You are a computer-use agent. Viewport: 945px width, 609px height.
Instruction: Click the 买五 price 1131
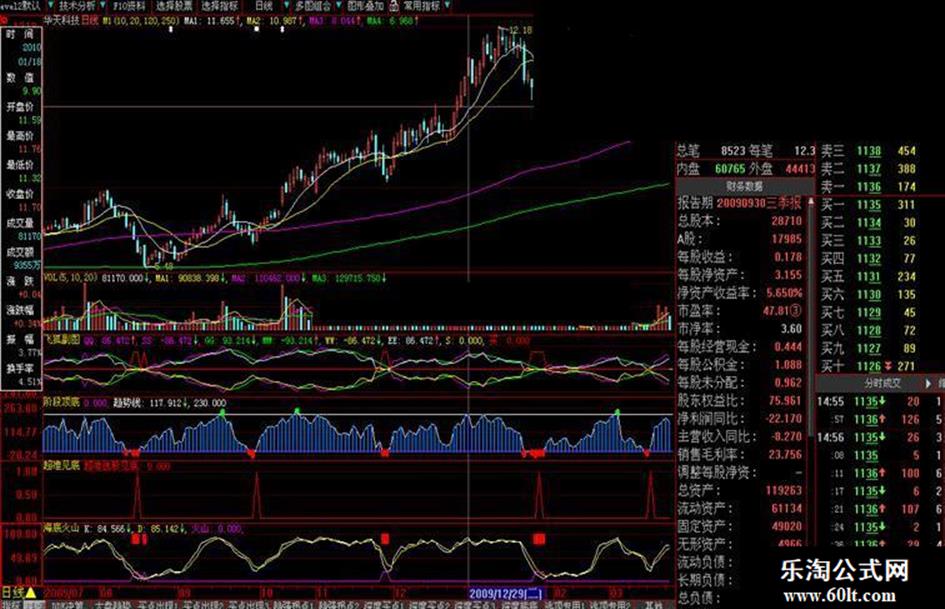868,277
